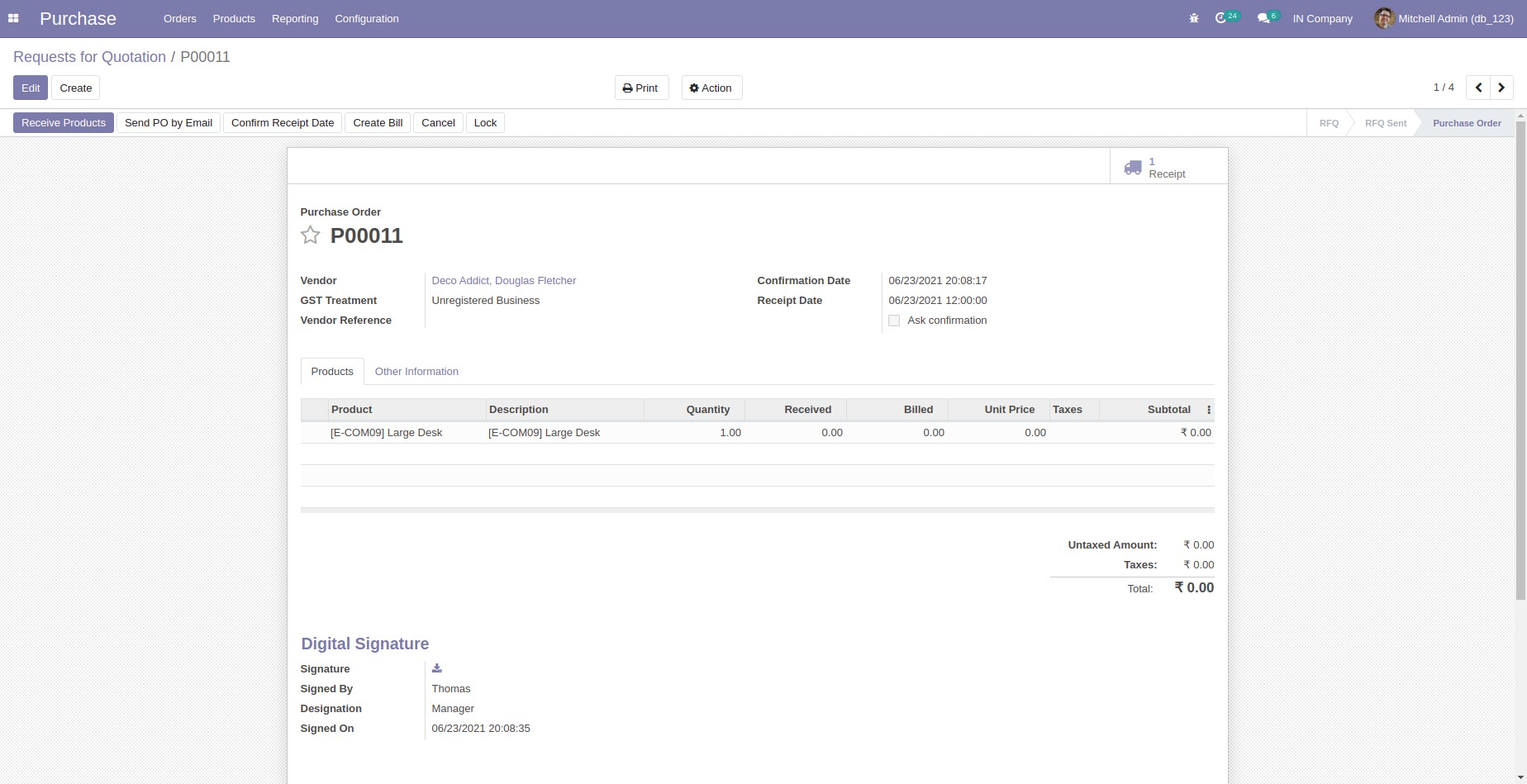This screenshot has width=1527, height=784.
Task: Click the Large Desk product row
Action: click(x=386, y=433)
